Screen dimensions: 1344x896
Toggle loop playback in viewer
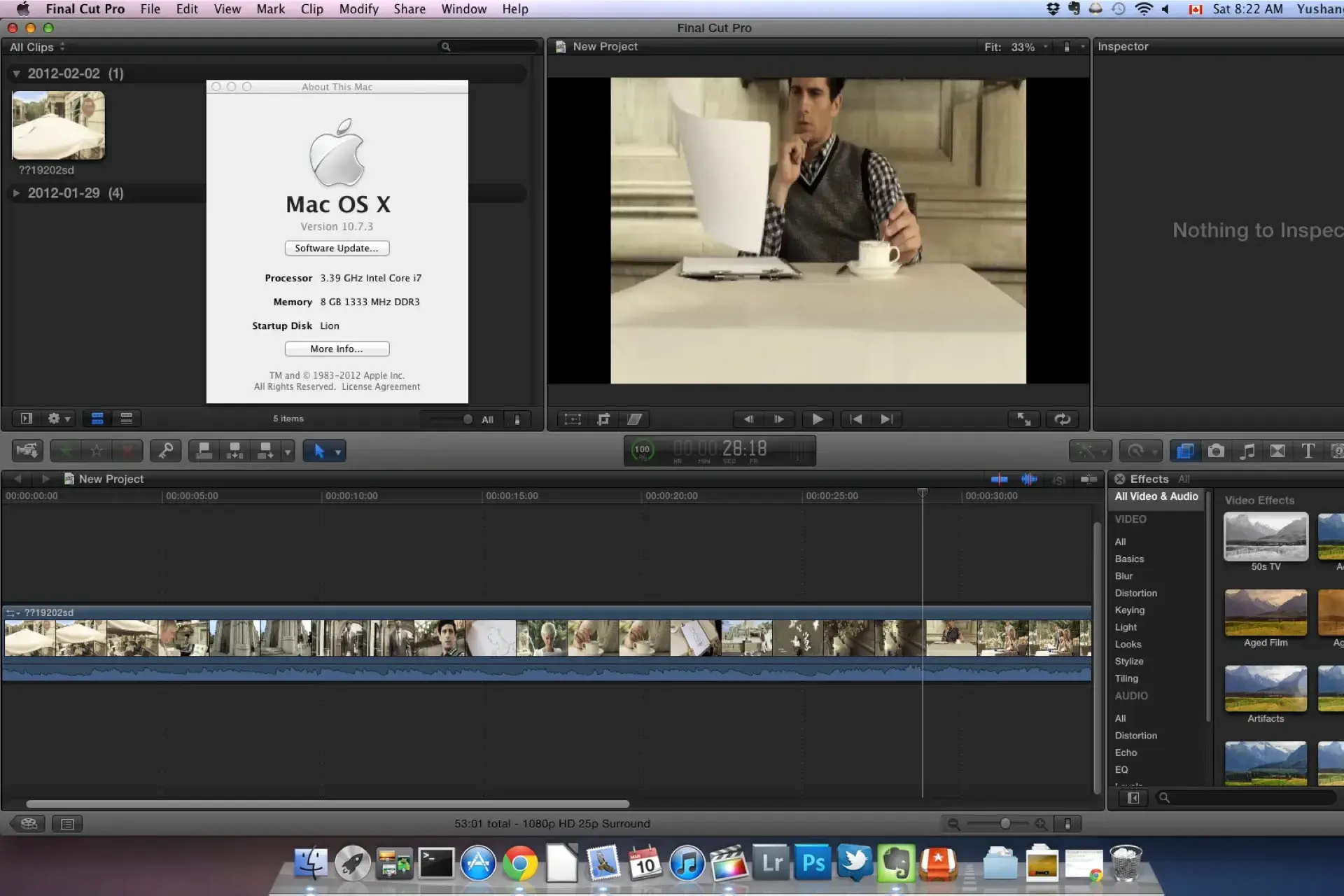point(1062,419)
